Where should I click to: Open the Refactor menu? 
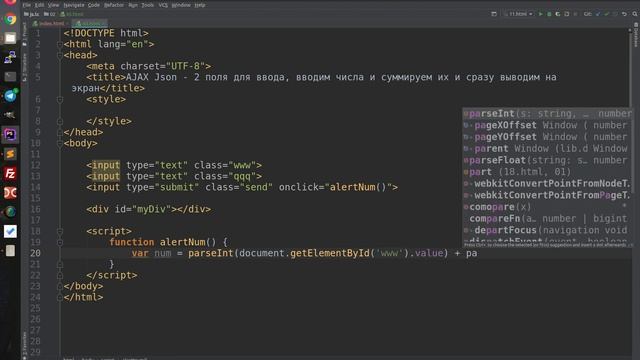point(114,5)
